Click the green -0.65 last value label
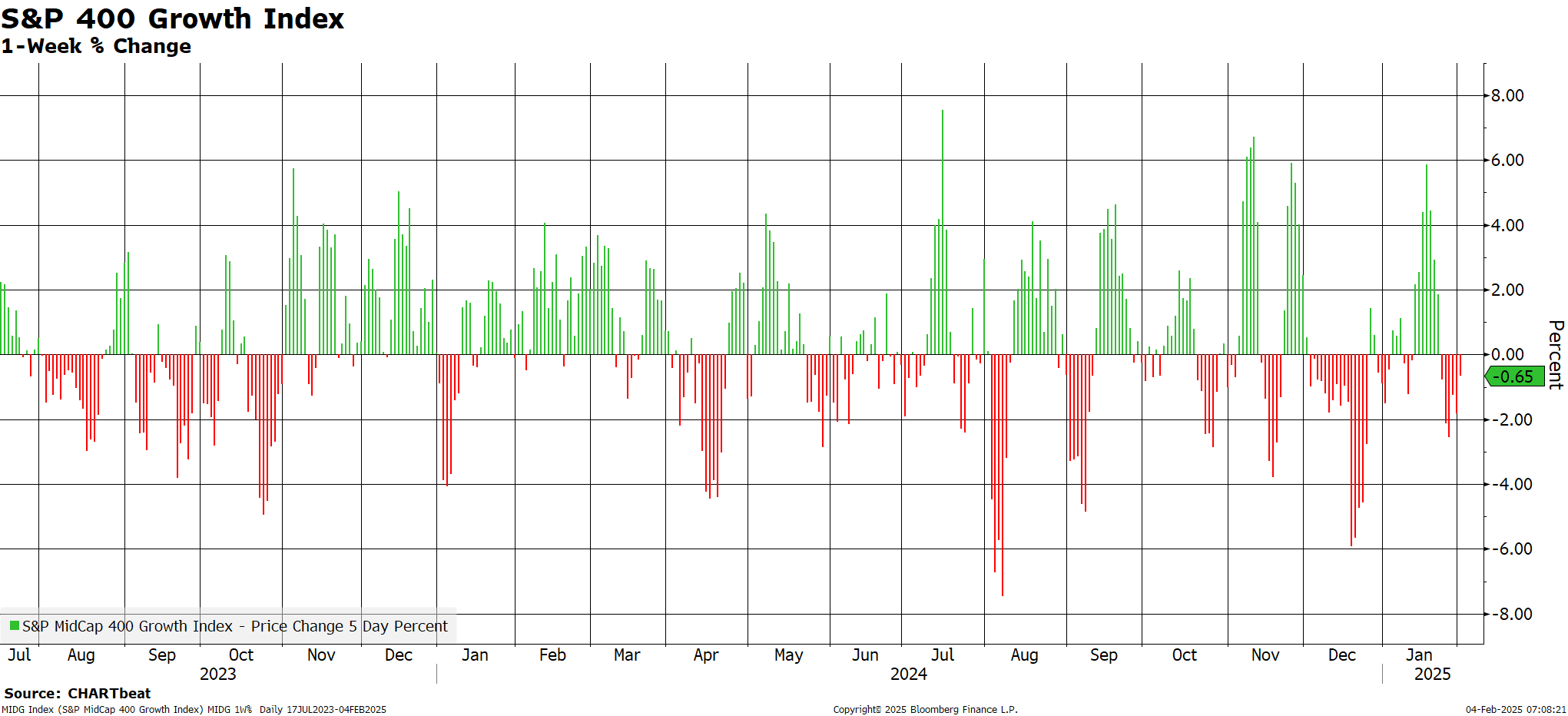This screenshot has width=1568, height=716. pyautogui.click(x=1514, y=376)
